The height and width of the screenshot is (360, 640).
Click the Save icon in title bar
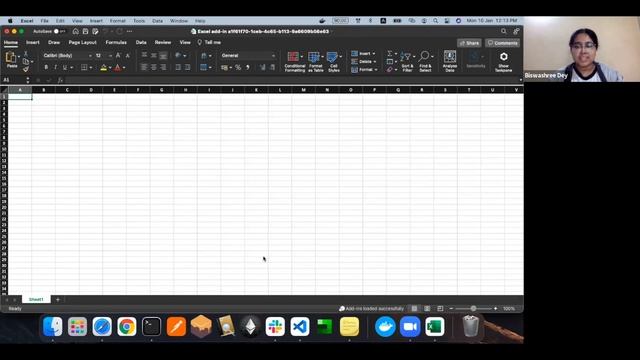(x=85, y=31)
